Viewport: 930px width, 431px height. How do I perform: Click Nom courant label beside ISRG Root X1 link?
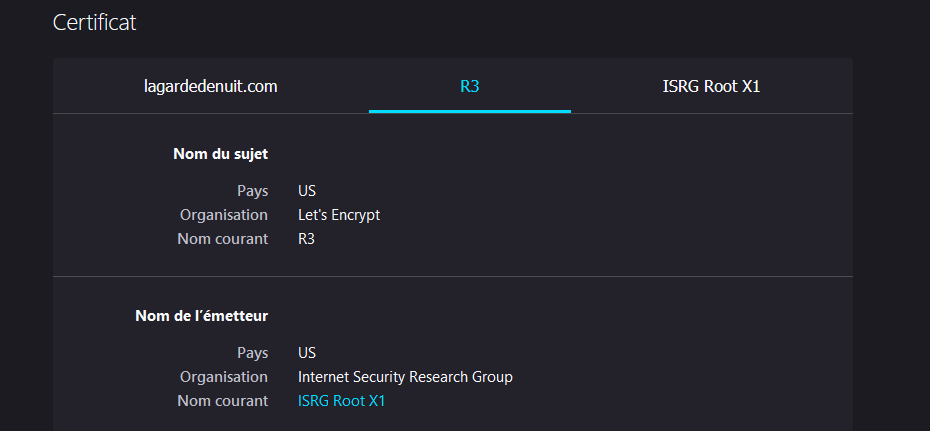[223, 401]
